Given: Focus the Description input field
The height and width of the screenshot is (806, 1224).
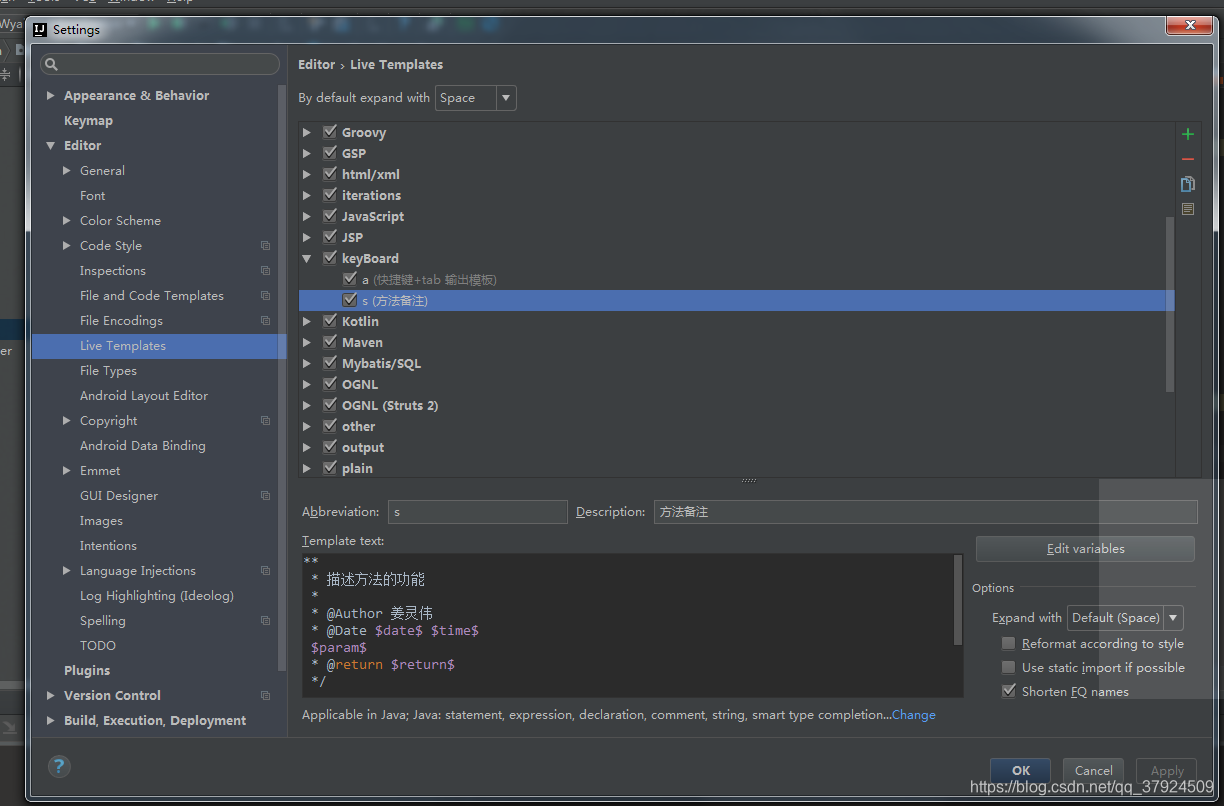Looking at the screenshot, I should [925, 512].
